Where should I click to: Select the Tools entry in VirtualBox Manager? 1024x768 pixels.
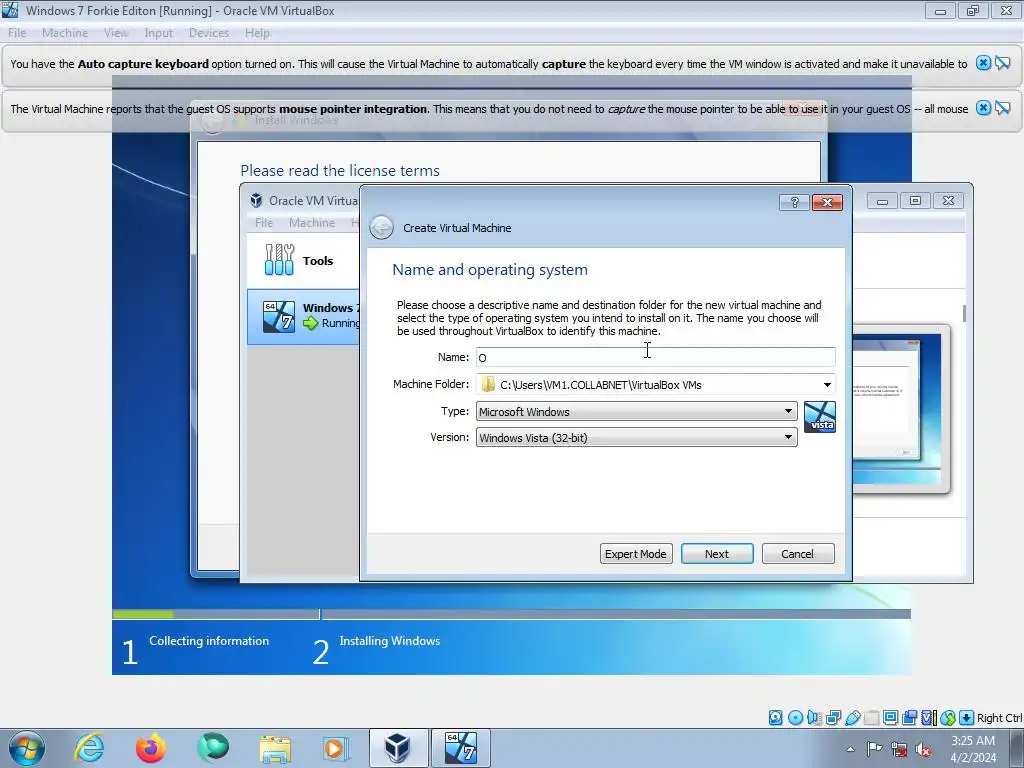303,261
